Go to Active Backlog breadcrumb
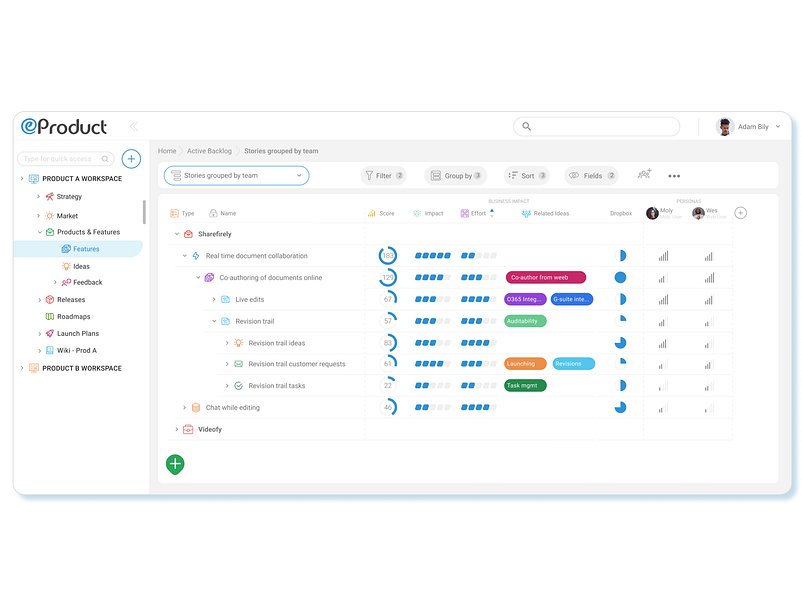 pos(209,151)
